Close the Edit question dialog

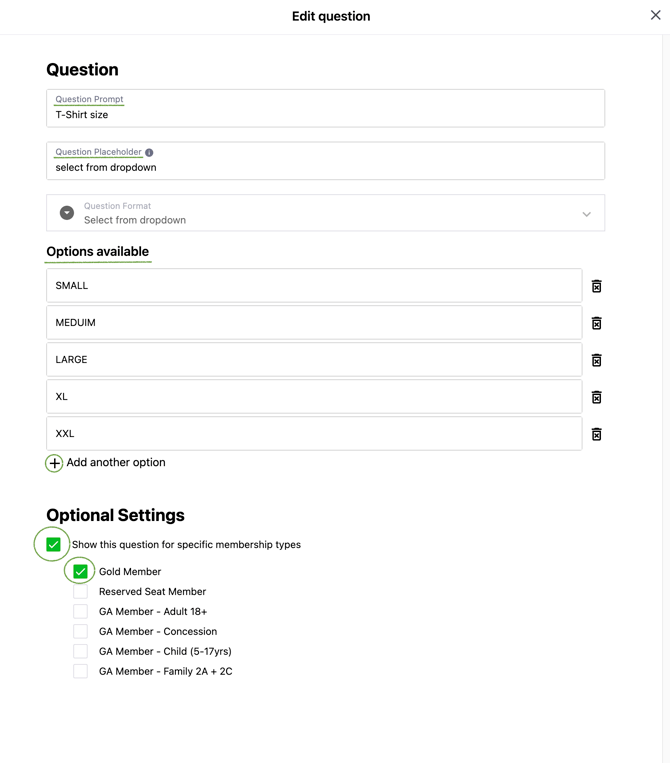click(x=655, y=15)
